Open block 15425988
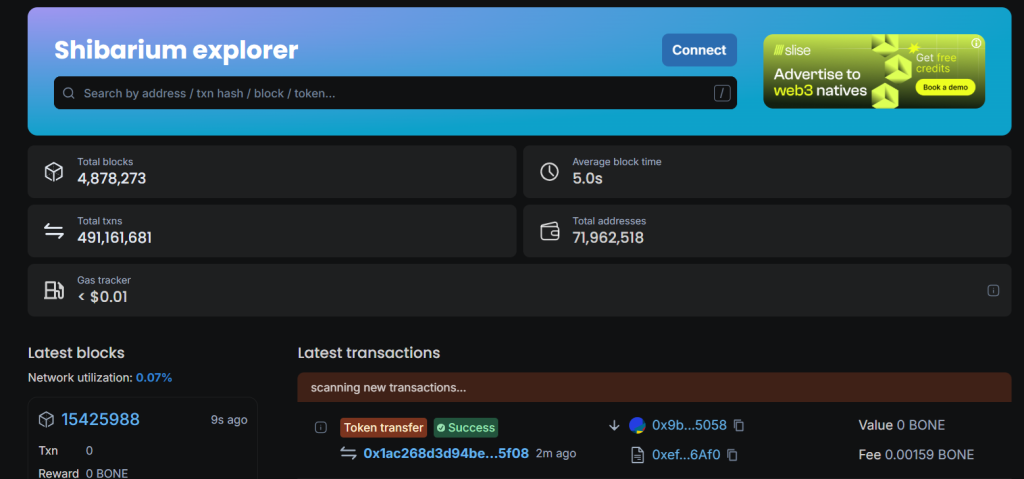 tap(101, 420)
